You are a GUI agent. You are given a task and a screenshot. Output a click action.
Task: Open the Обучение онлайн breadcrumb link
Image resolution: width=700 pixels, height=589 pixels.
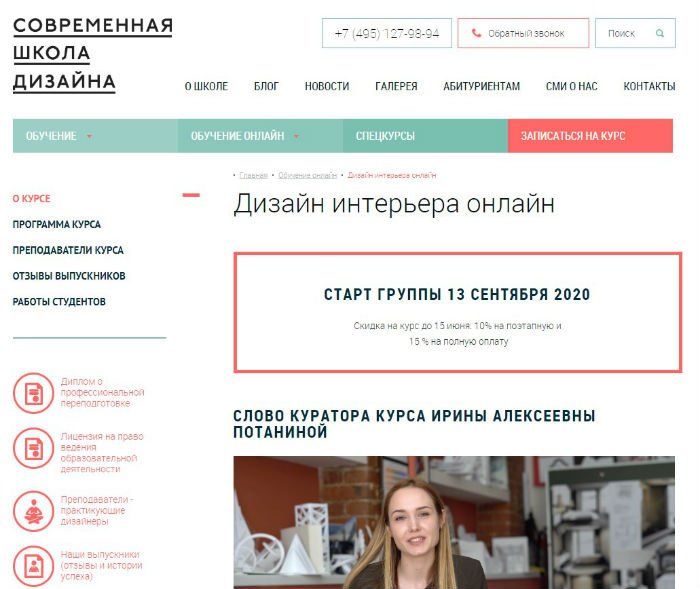[x=308, y=175]
